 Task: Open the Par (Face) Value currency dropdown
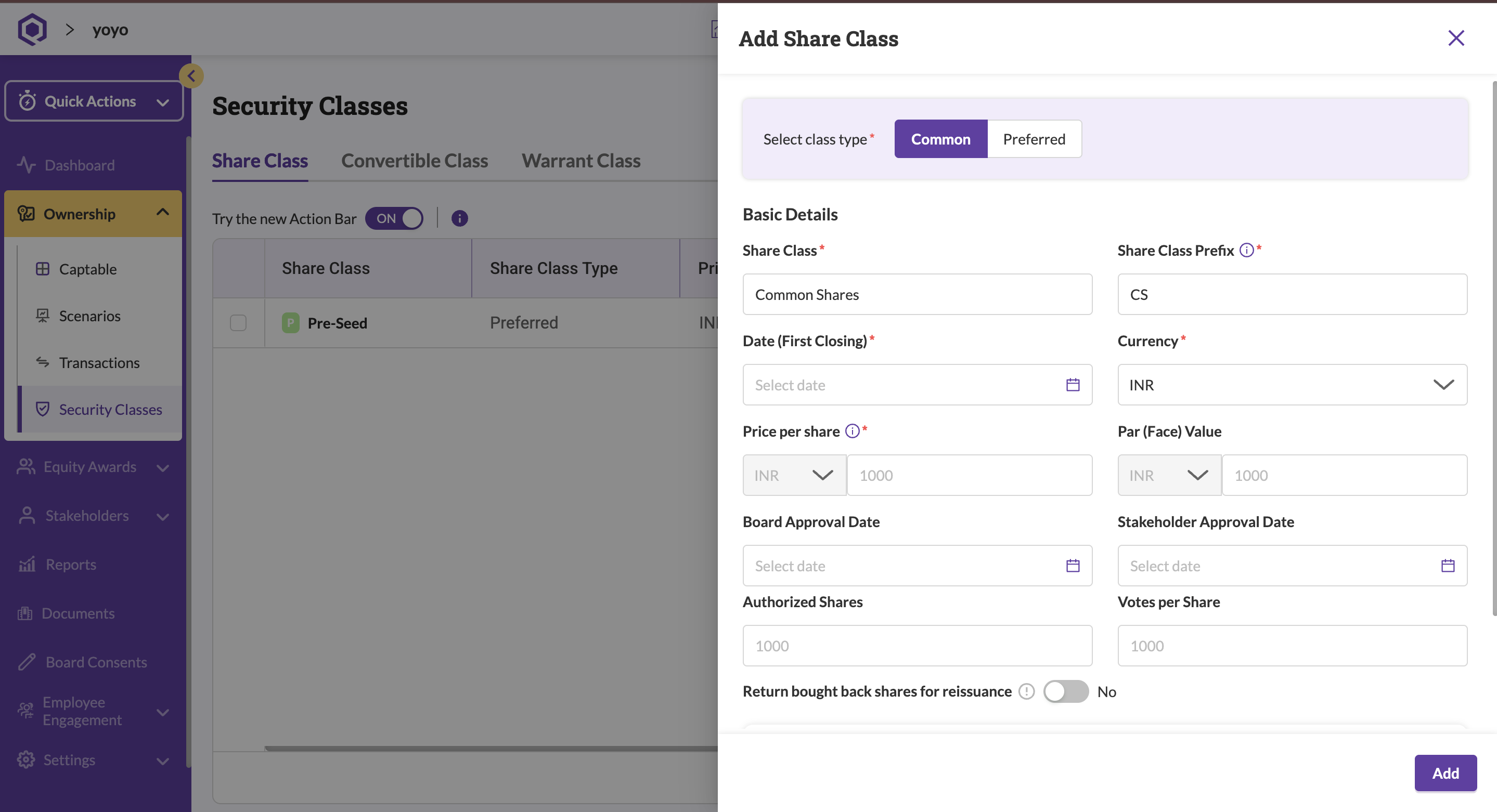1169,475
